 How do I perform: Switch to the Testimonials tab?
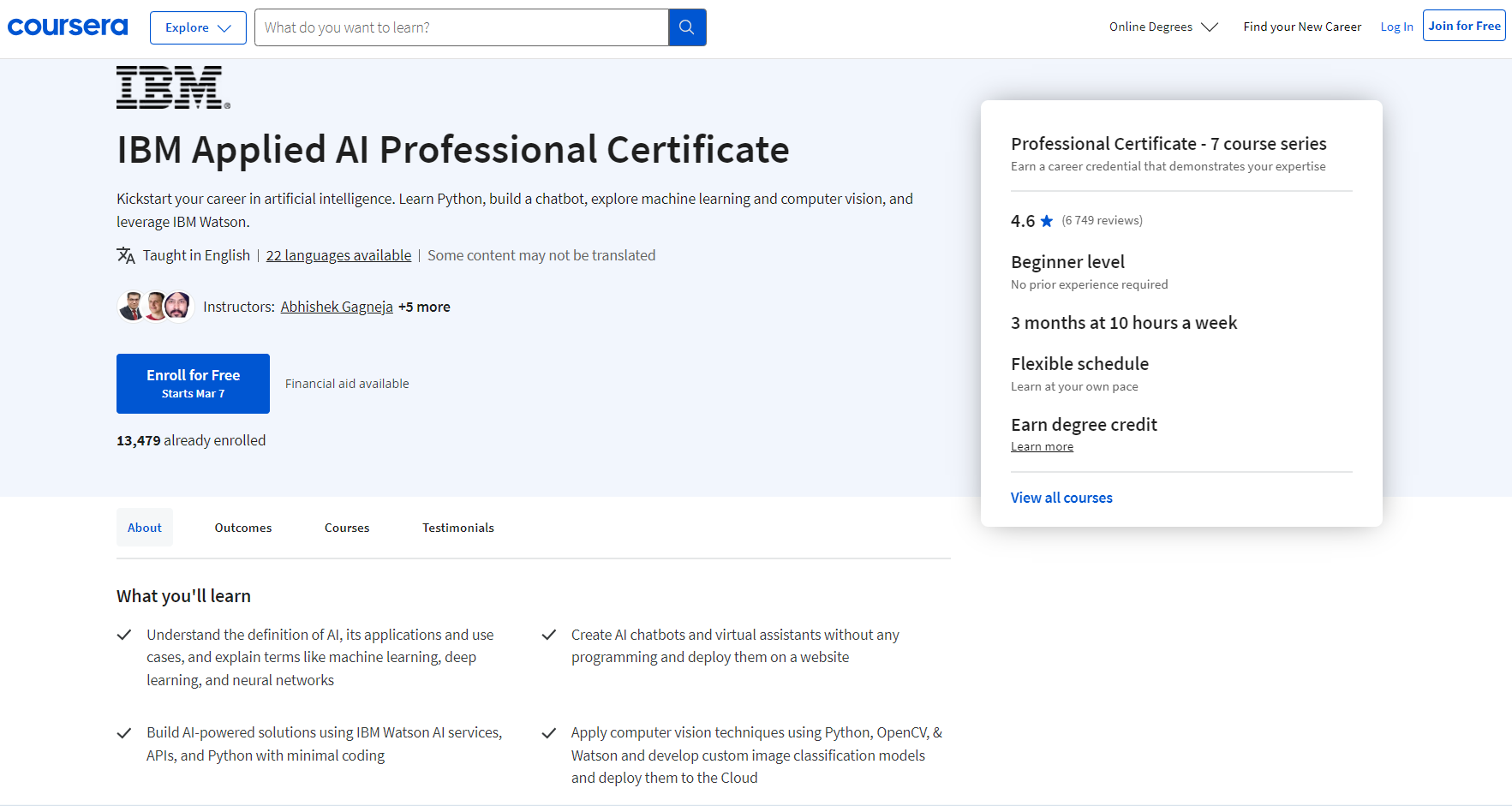pos(458,528)
